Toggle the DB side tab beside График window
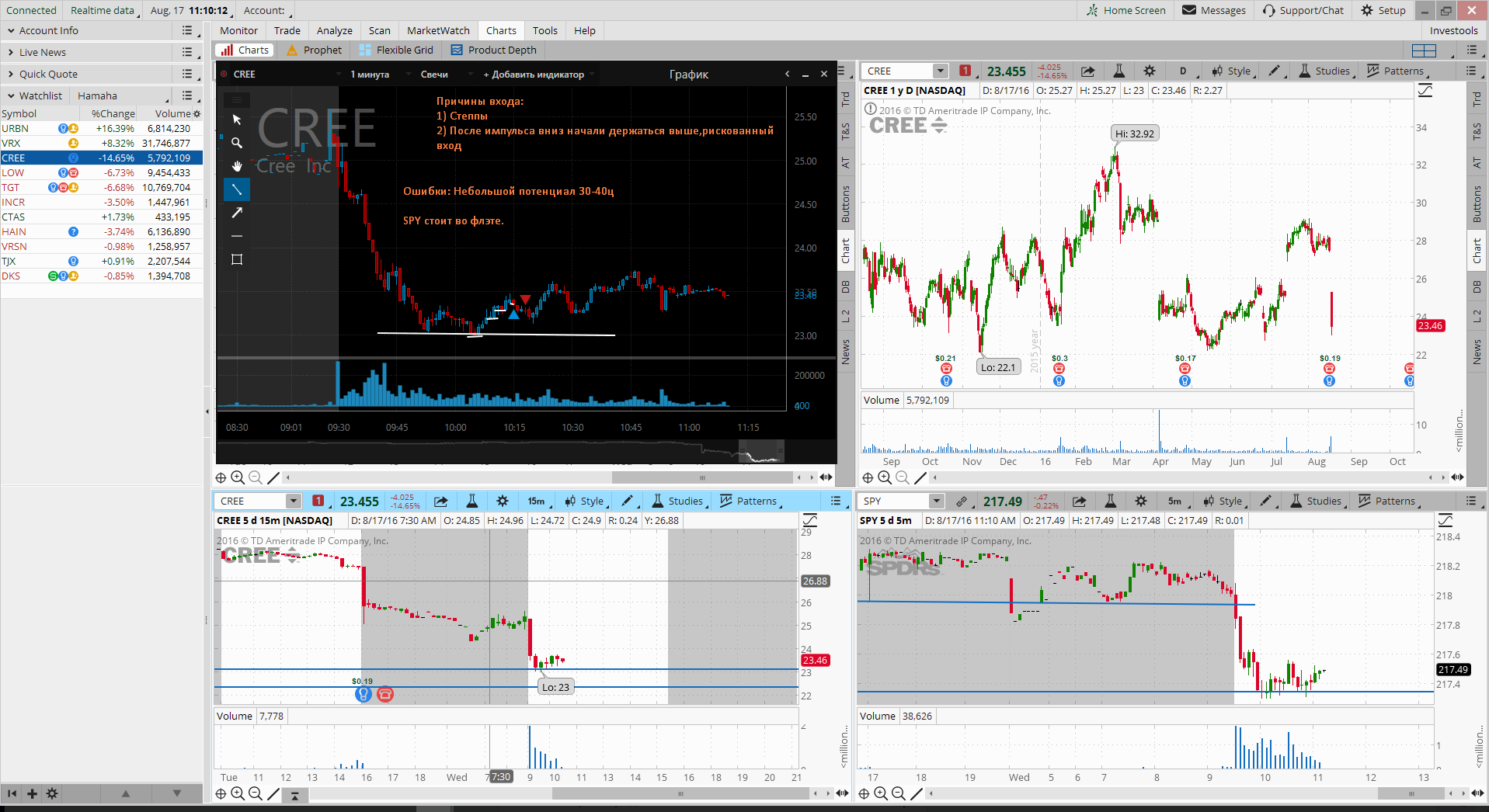1489x812 pixels. click(846, 286)
